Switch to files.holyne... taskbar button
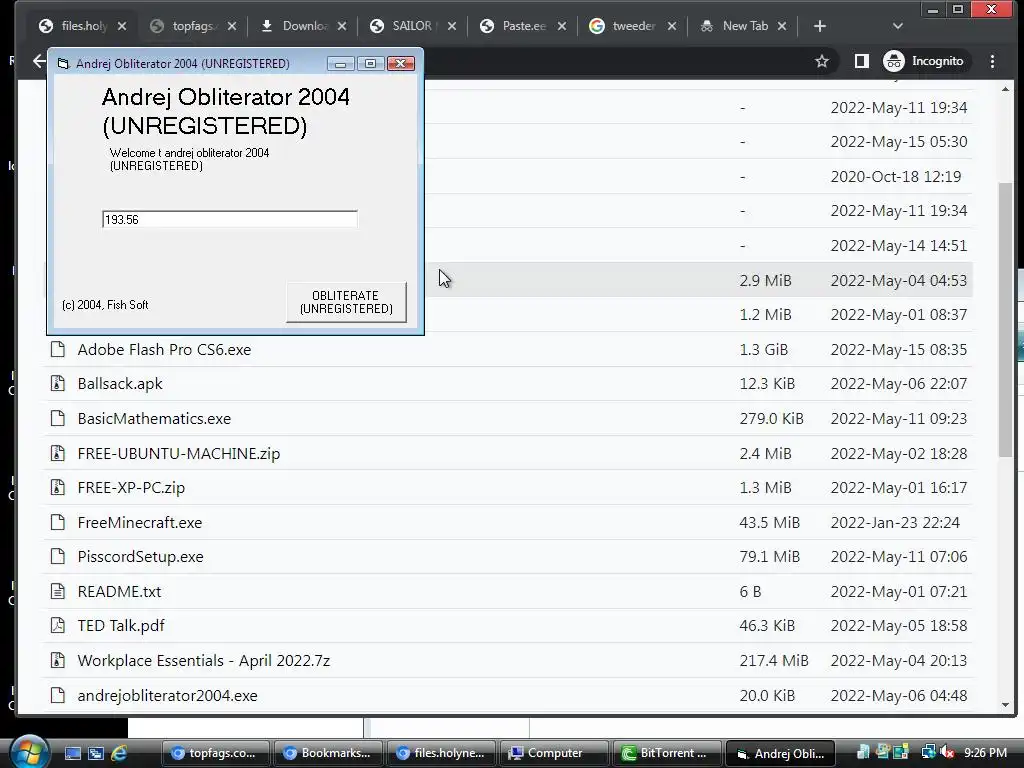1024x768 pixels. (441, 753)
